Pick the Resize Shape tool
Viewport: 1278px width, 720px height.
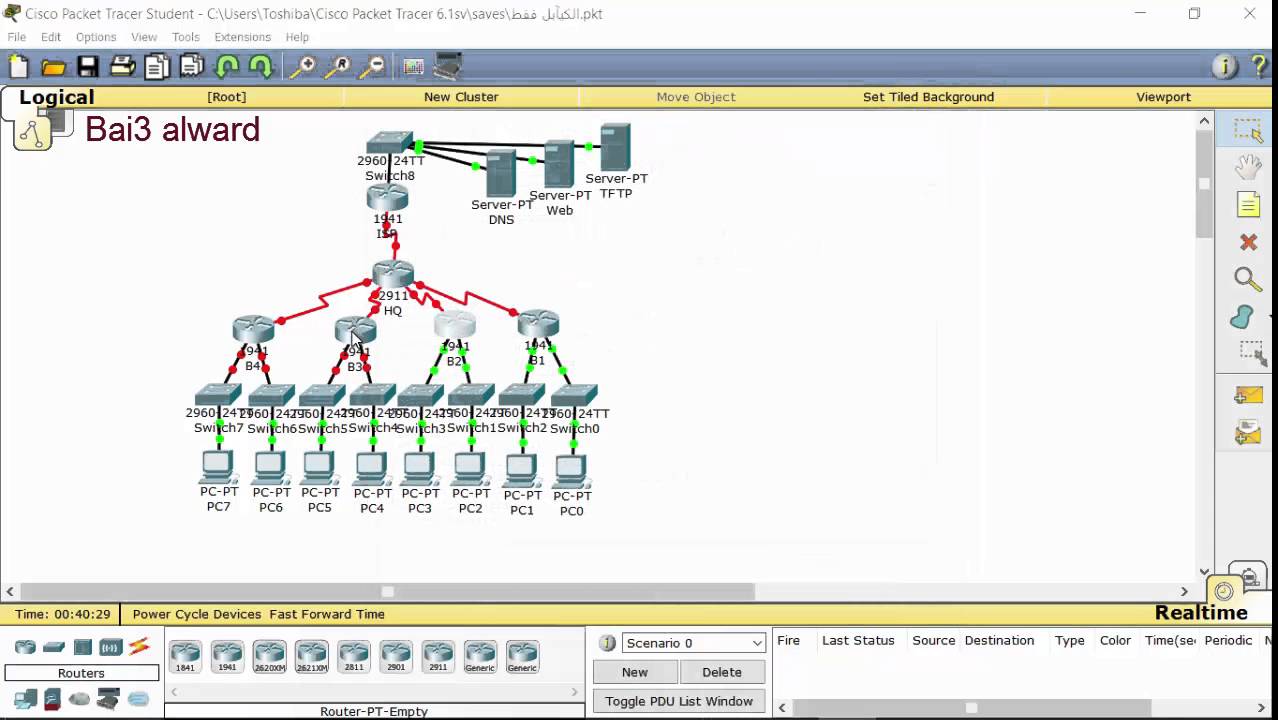(1252, 353)
